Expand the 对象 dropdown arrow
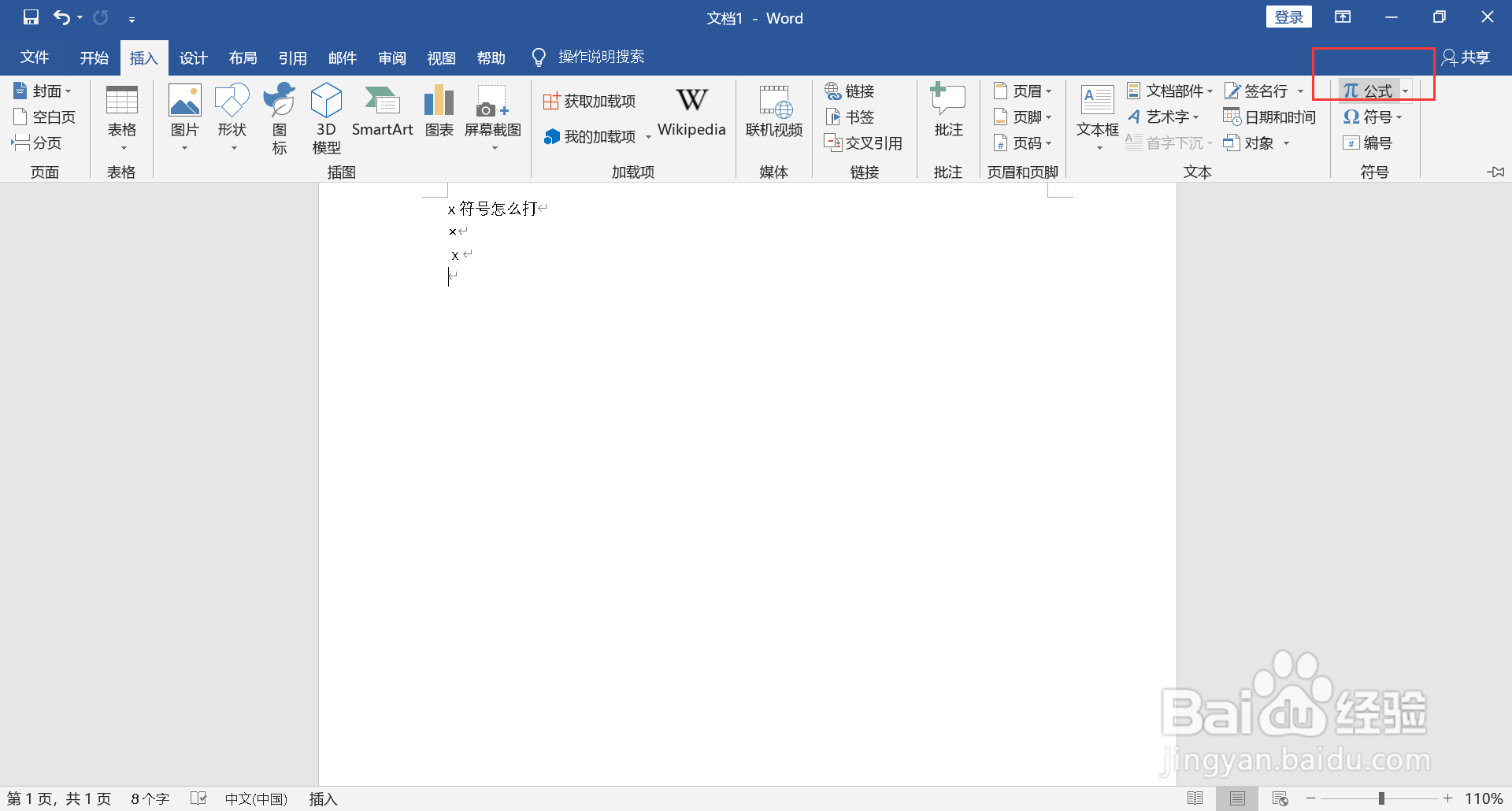This screenshot has width=1512, height=811. click(1286, 143)
